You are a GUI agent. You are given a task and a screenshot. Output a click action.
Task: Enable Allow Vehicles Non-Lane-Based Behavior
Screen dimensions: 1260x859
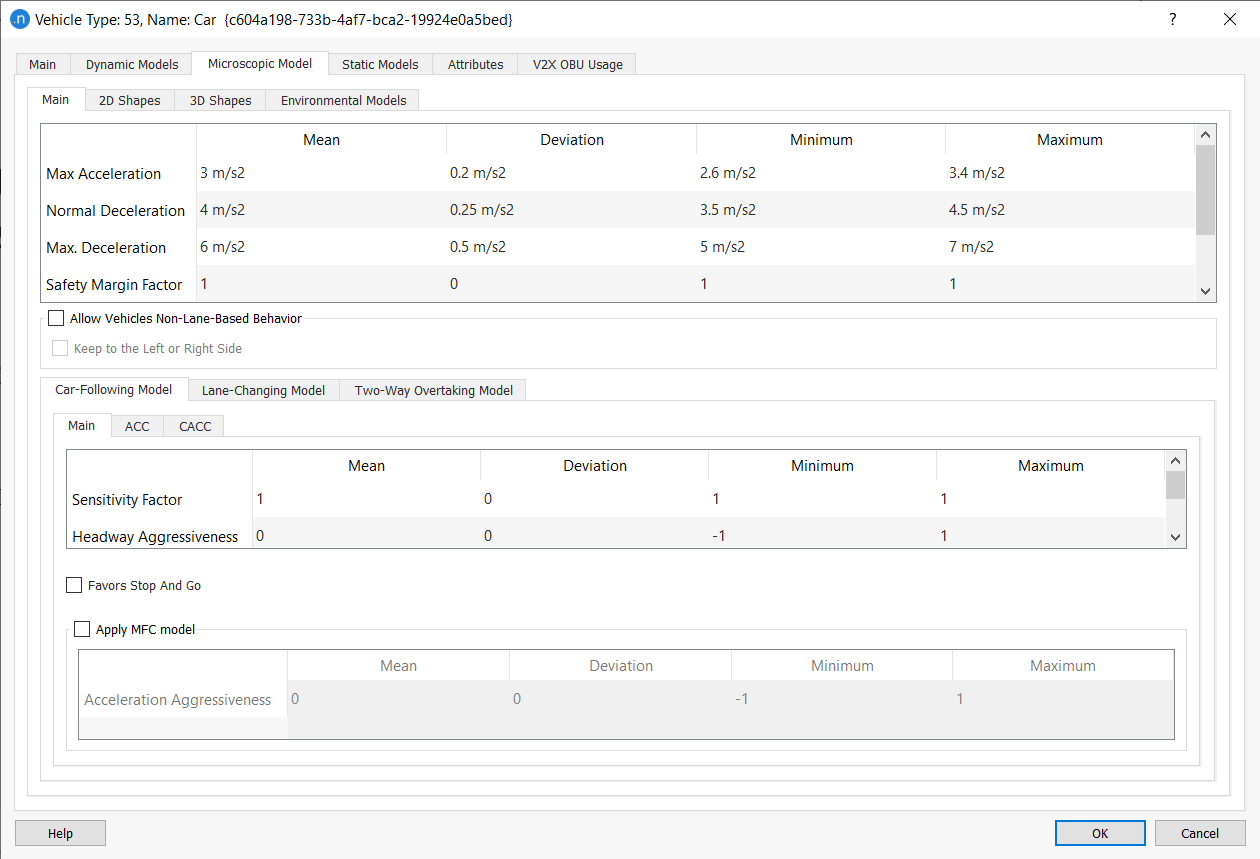pyautogui.click(x=56, y=317)
